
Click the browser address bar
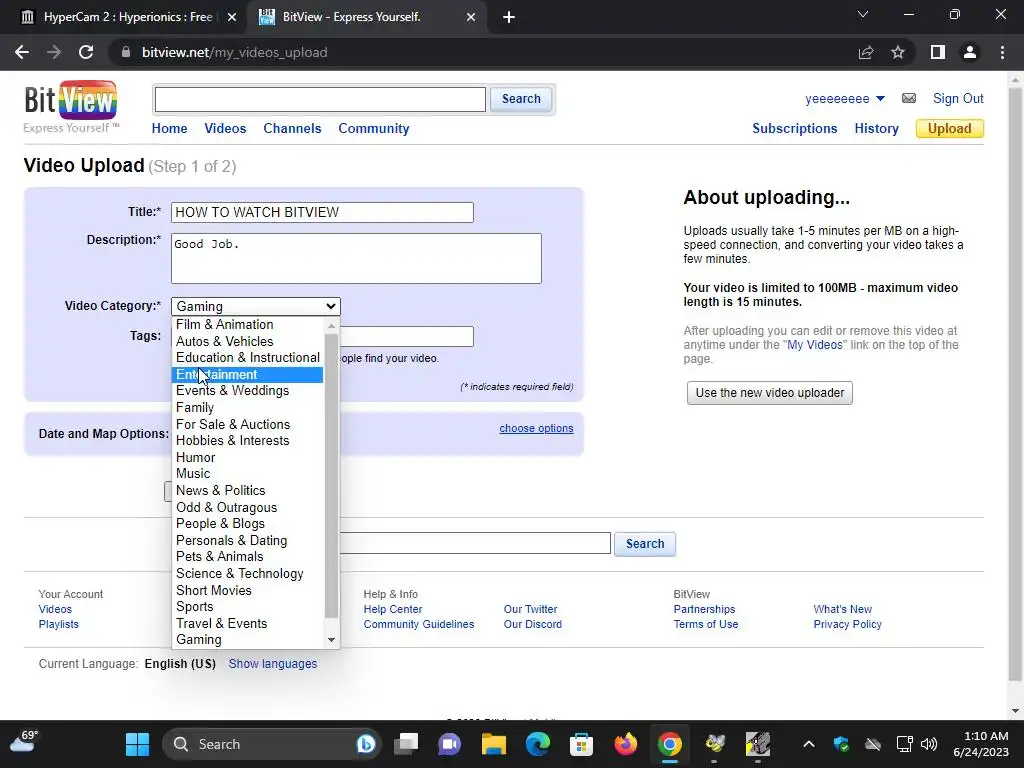(x=483, y=52)
